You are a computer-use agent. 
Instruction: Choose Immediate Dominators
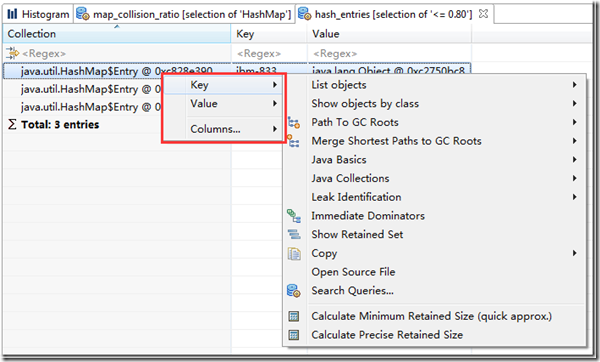[434, 216]
